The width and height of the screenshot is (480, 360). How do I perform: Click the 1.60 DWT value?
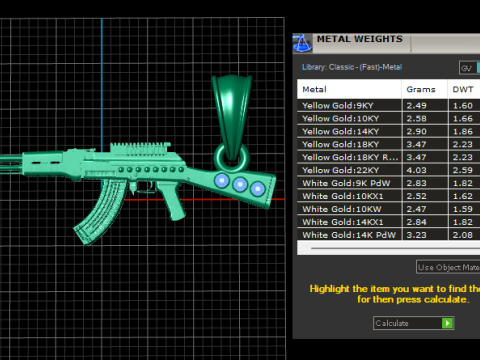pos(463,106)
